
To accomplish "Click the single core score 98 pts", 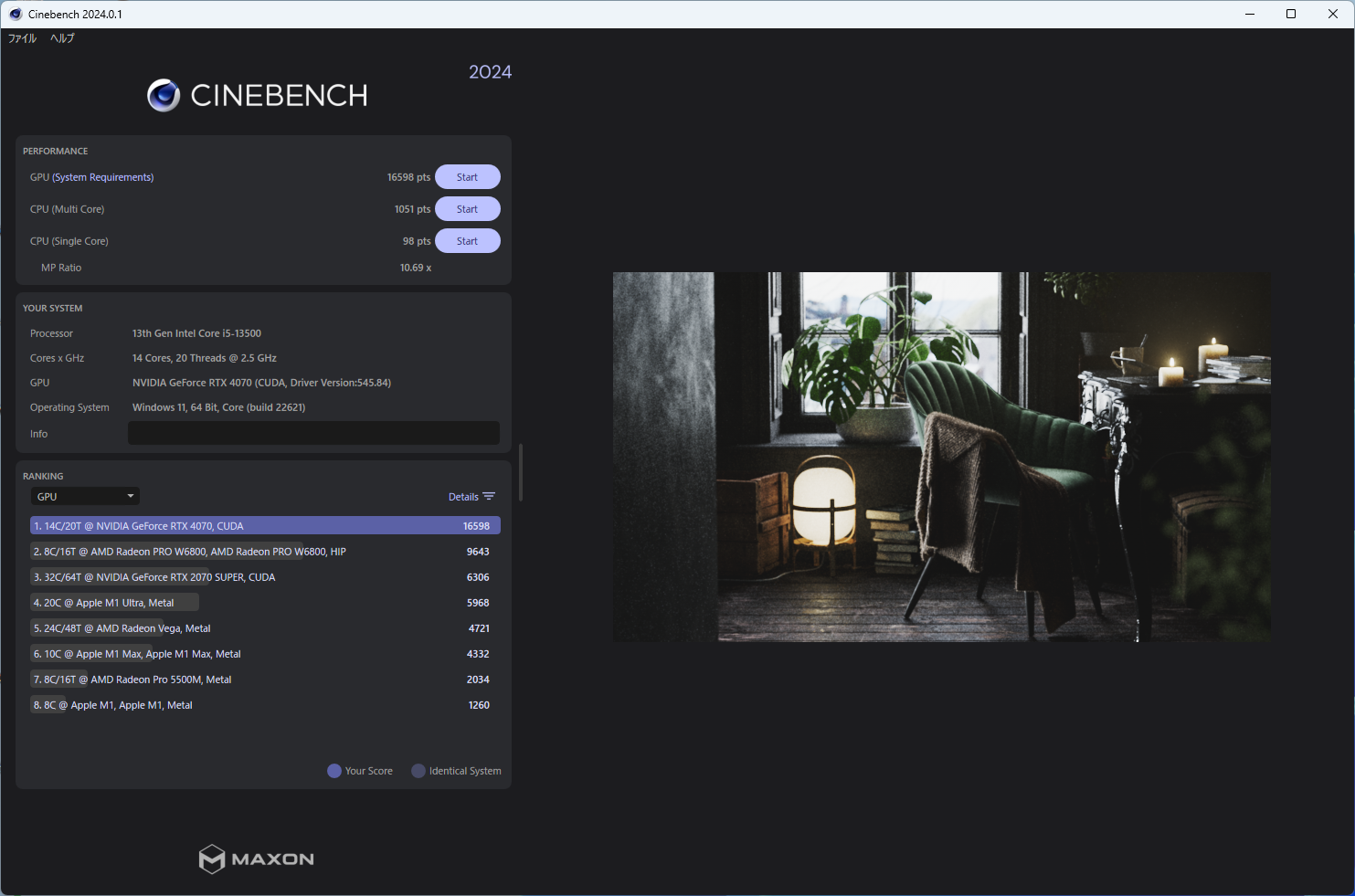I will [x=417, y=241].
